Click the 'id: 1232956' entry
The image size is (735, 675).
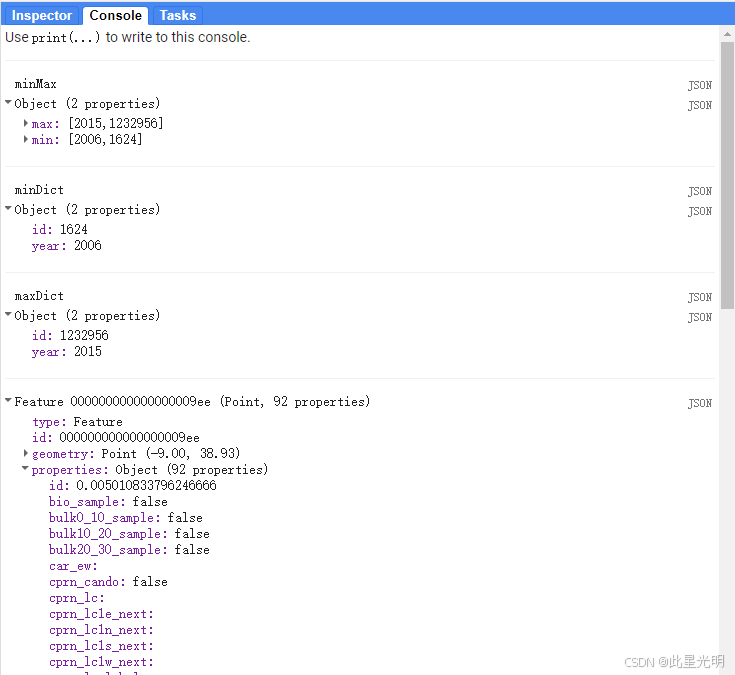tap(70, 335)
